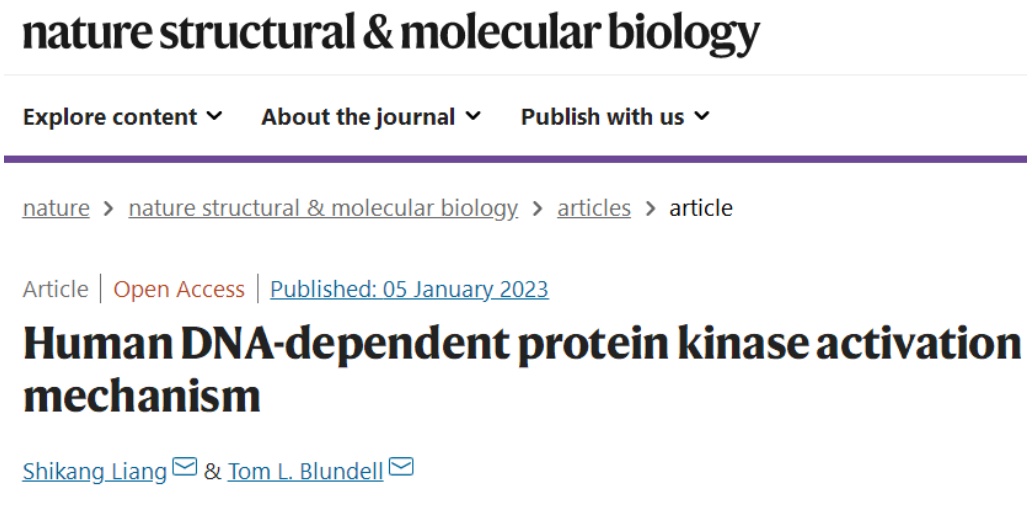Open the About the journal menu label
1032x509 pixels.
[358, 117]
